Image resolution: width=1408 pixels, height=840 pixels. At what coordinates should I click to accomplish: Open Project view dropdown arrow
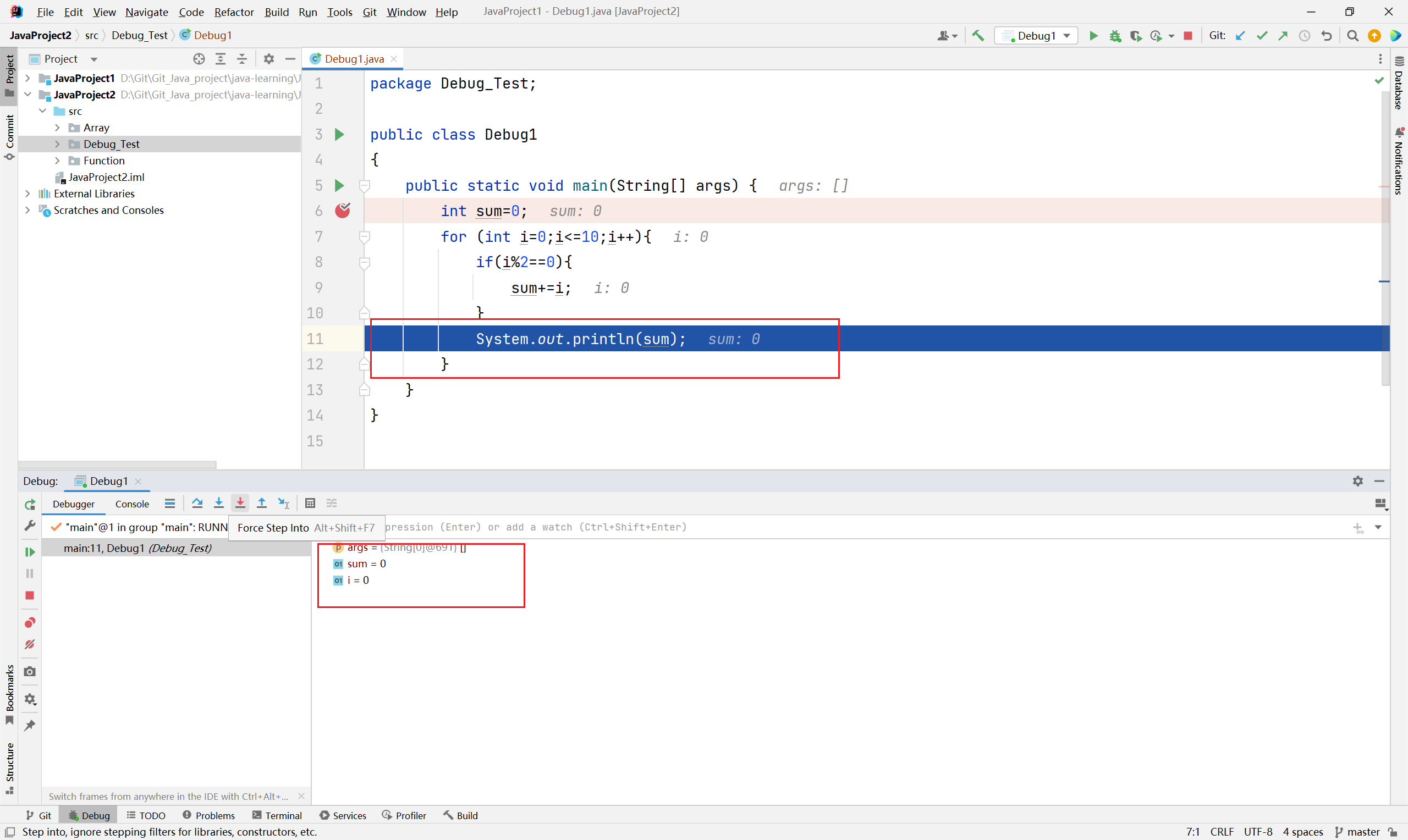[x=94, y=59]
